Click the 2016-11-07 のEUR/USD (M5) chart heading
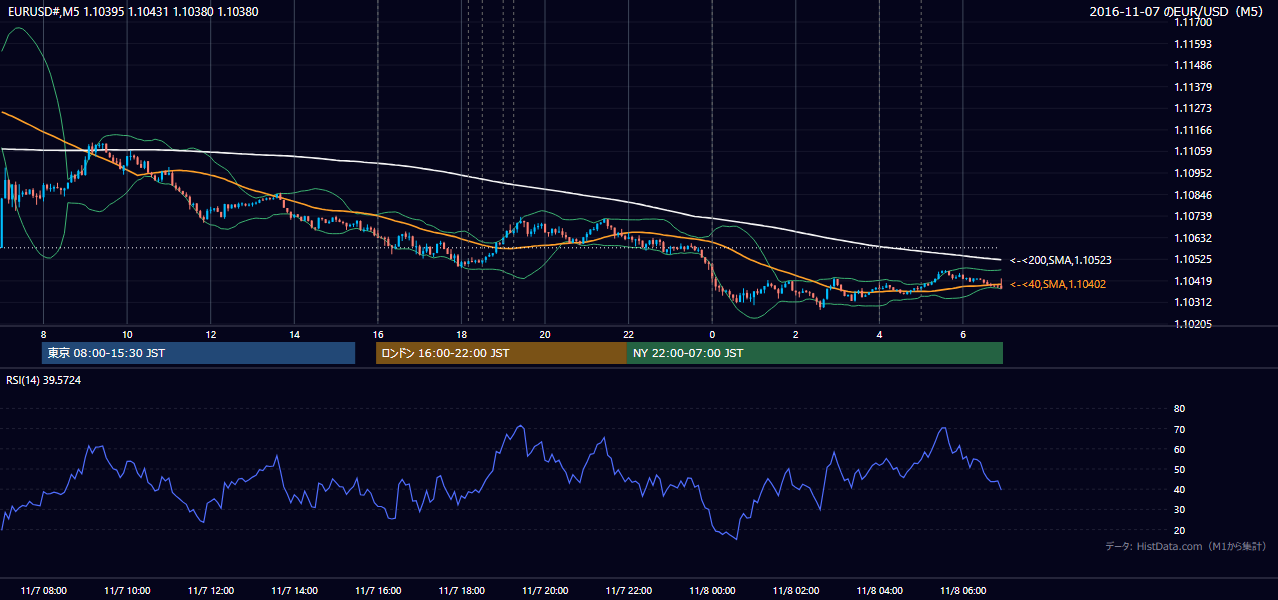Image resolution: width=1278 pixels, height=600 pixels. [x=1177, y=11]
